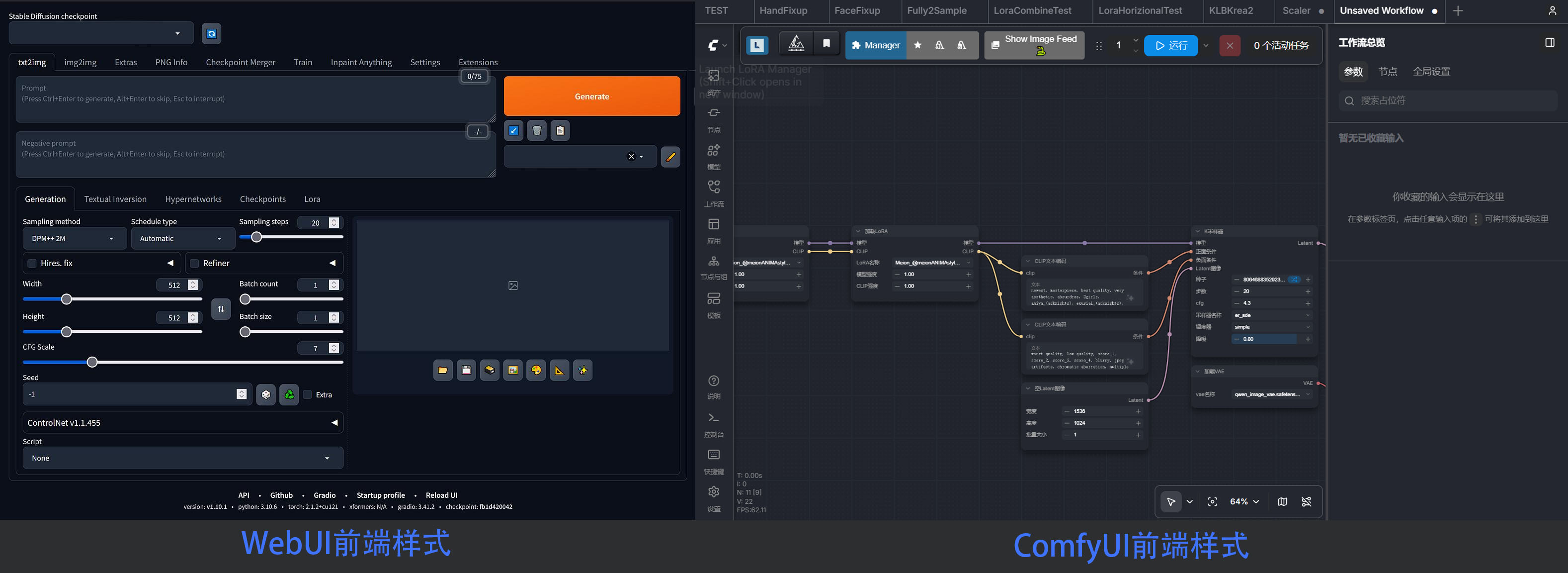Swap width and height values

(x=221, y=309)
